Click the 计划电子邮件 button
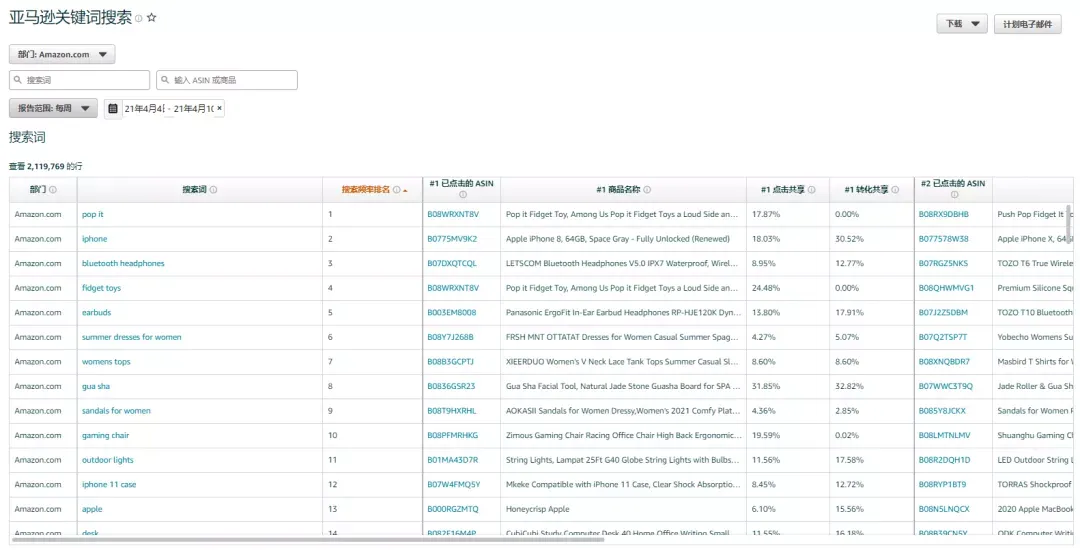The image size is (1080, 550). click(1027, 24)
